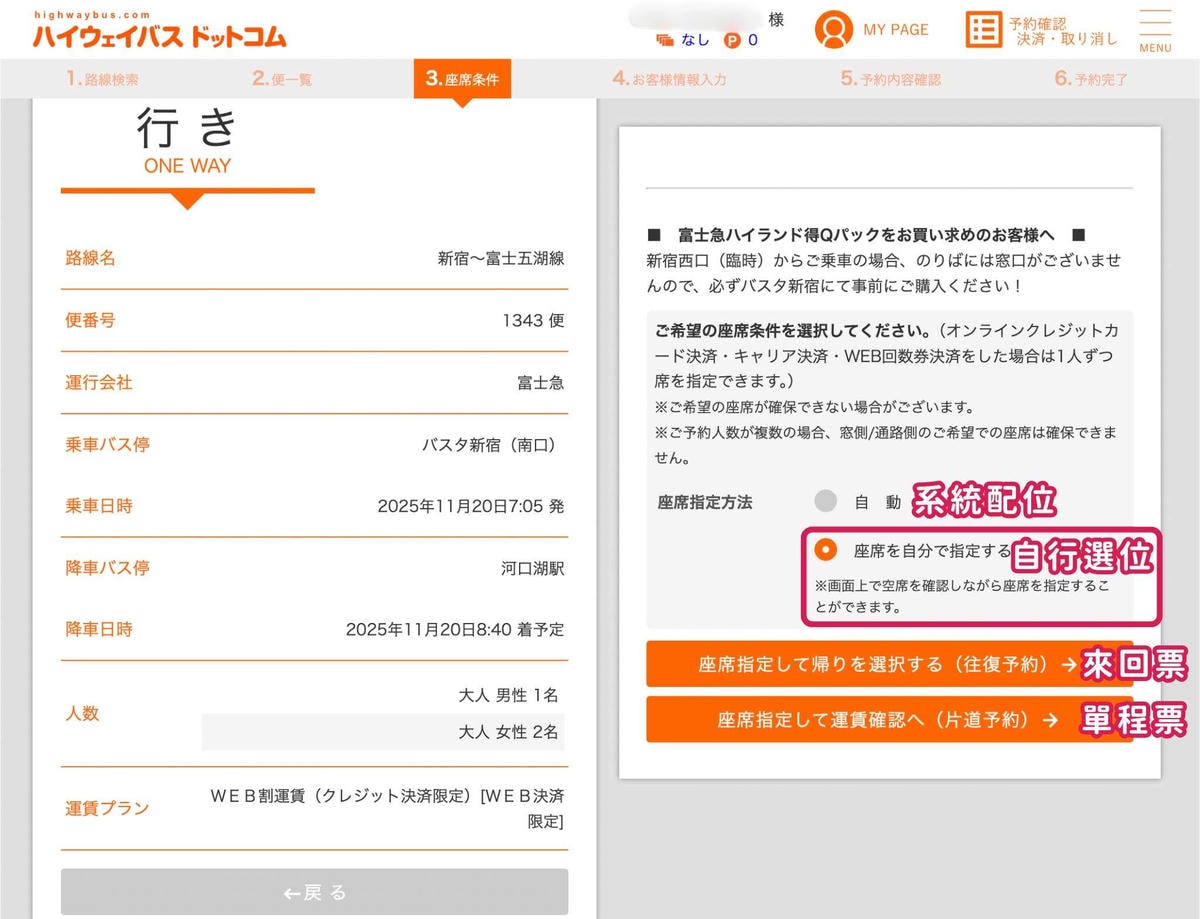This screenshot has height=919, width=1200.
Task: Click the 乗車バス停 label
Action: click(x=107, y=444)
